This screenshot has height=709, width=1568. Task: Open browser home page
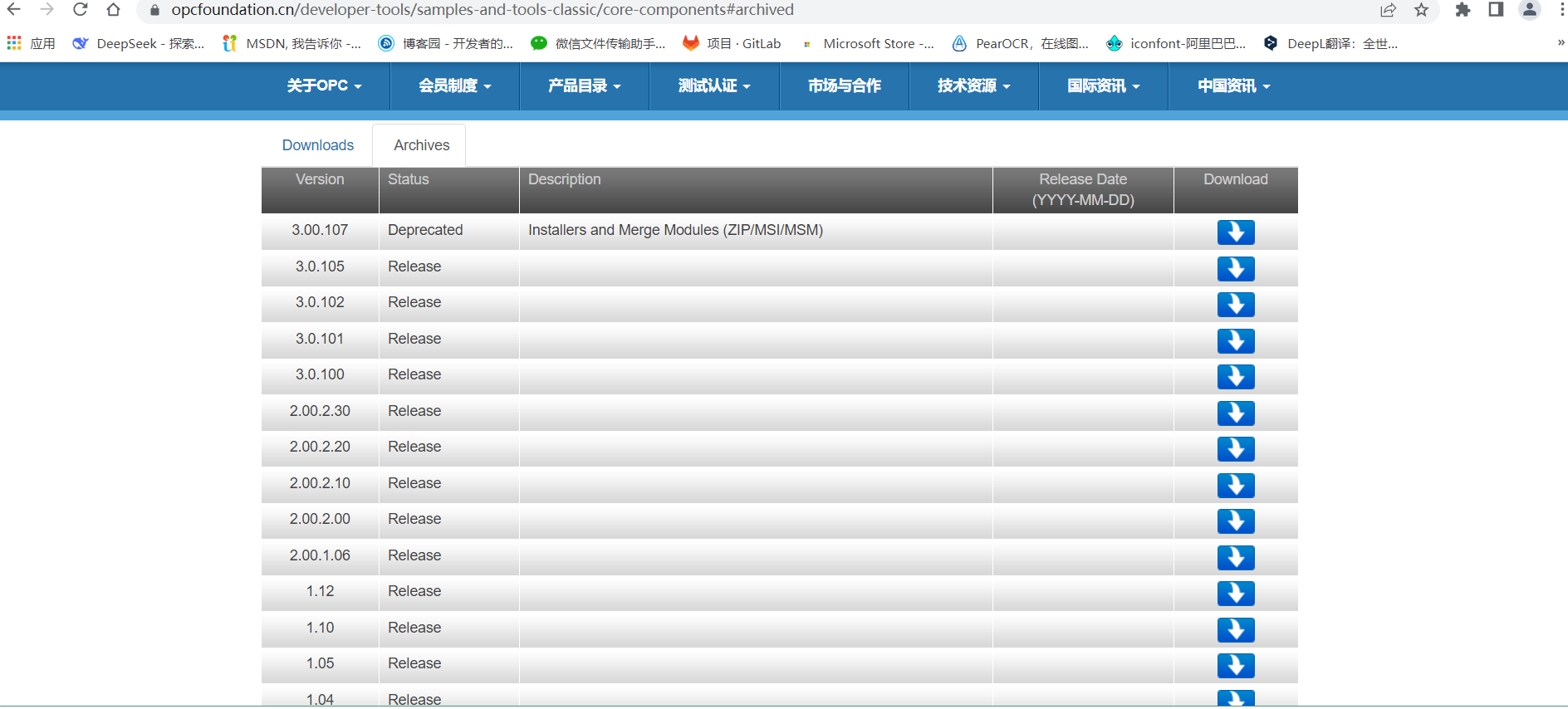point(114,10)
